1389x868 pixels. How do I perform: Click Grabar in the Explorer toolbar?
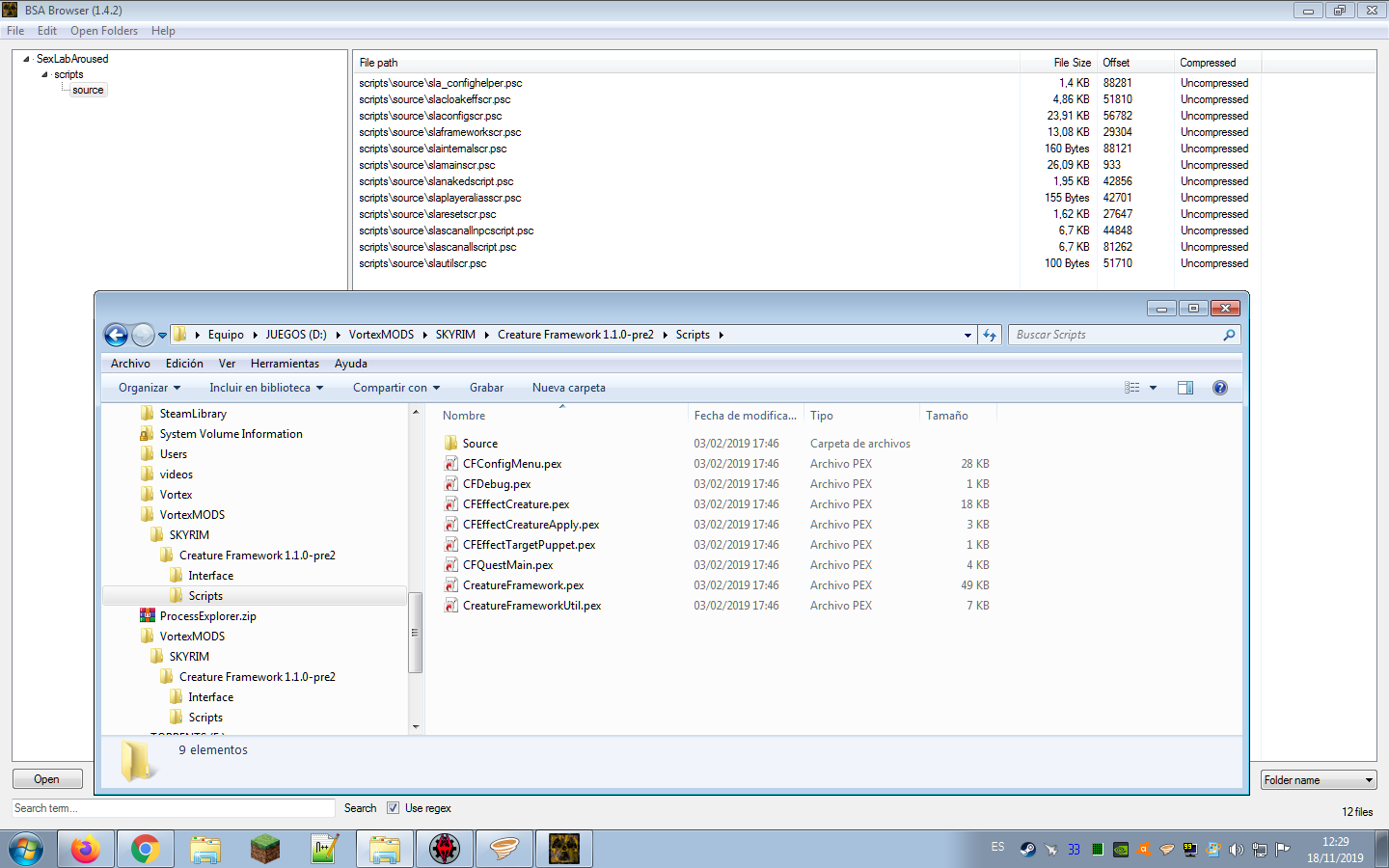(x=486, y=388)
